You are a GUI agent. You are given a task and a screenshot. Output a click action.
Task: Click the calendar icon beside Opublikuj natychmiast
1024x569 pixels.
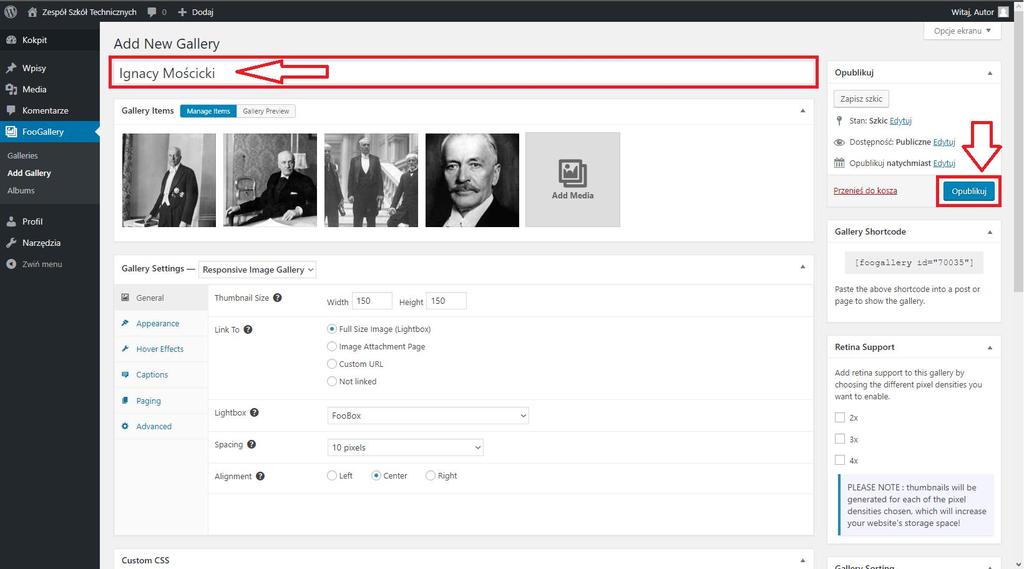click(839, 163)
